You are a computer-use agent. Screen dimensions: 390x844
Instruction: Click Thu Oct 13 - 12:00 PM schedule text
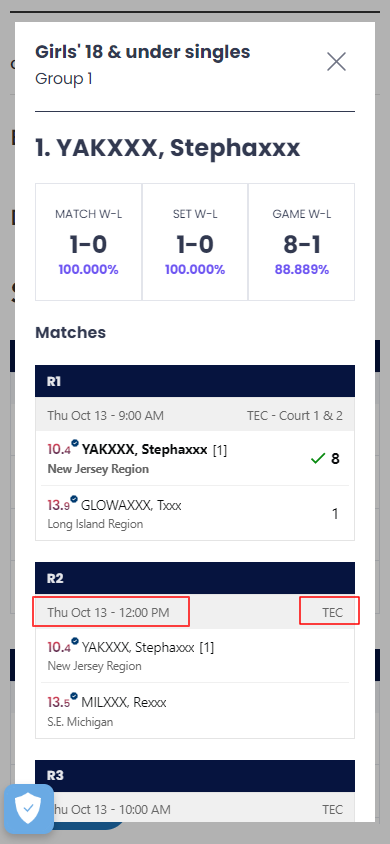click(108, 613)
